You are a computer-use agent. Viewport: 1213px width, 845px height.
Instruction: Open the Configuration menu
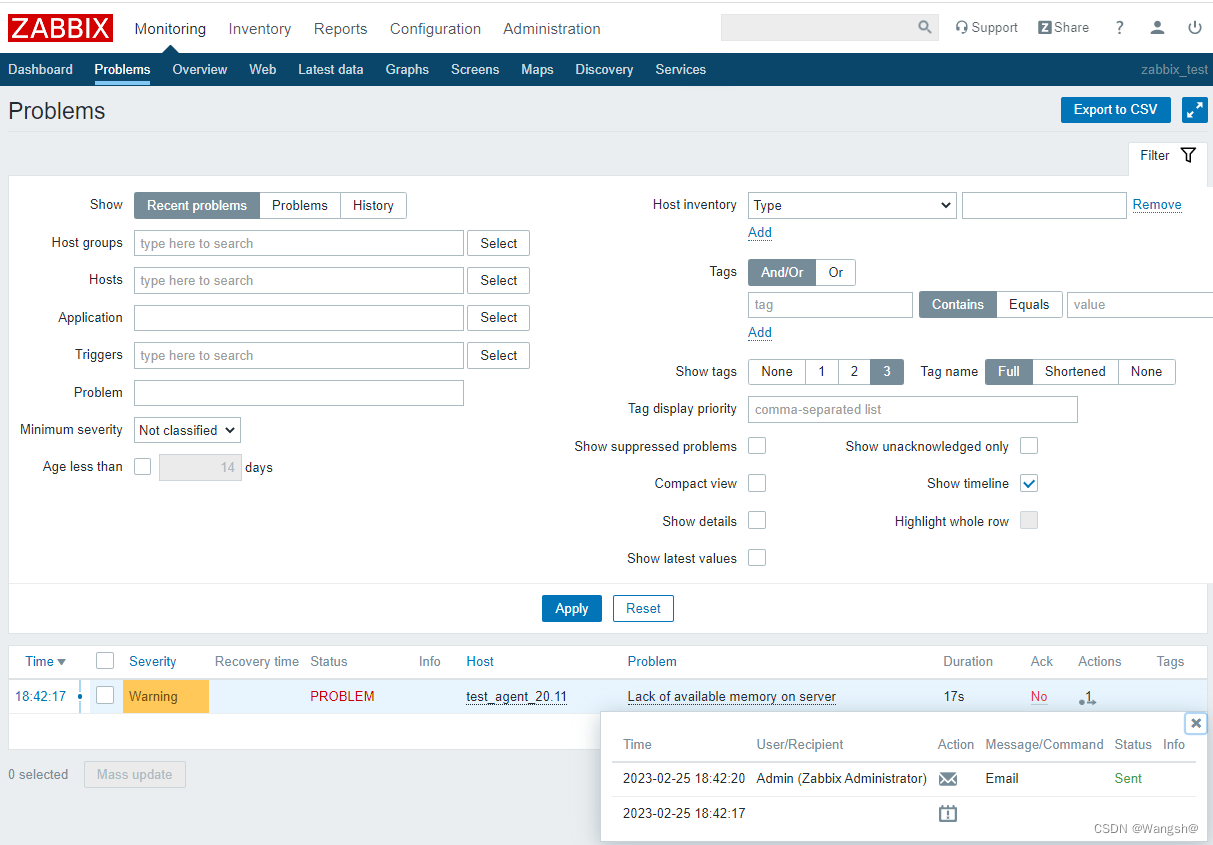(435, 29)
